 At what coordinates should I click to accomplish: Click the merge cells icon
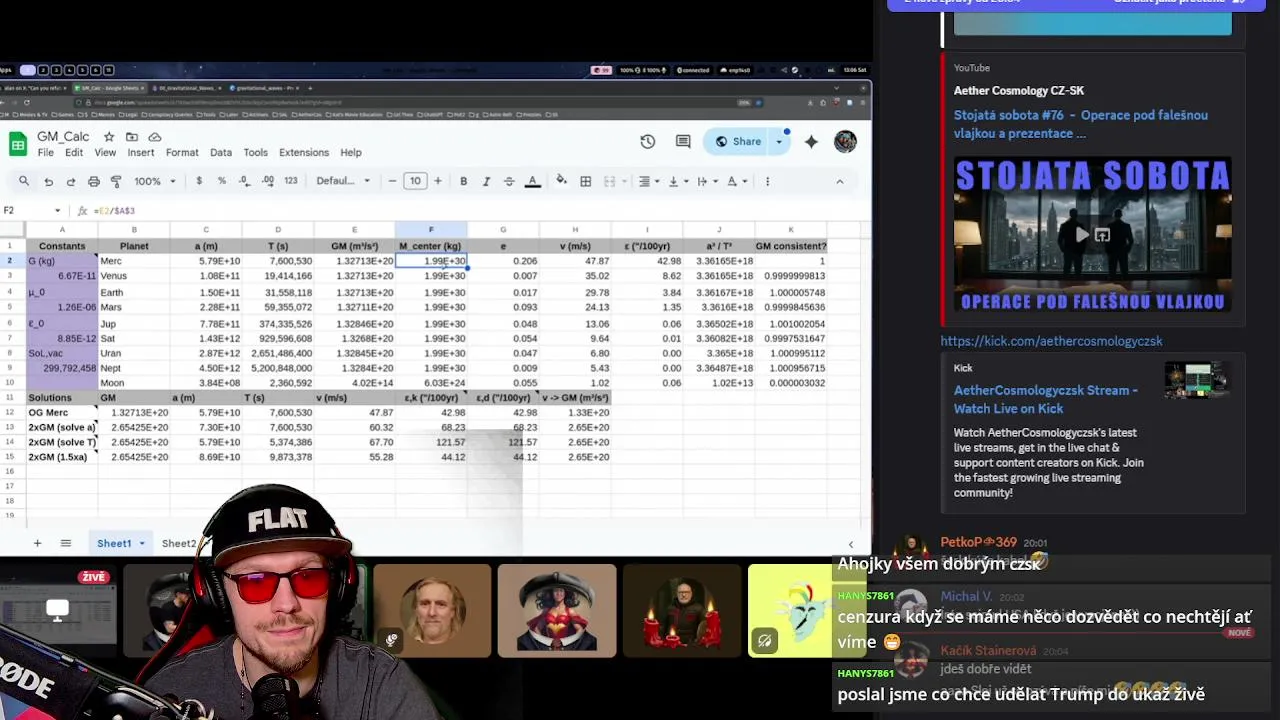pyautogui.click(x=609, y=181)
